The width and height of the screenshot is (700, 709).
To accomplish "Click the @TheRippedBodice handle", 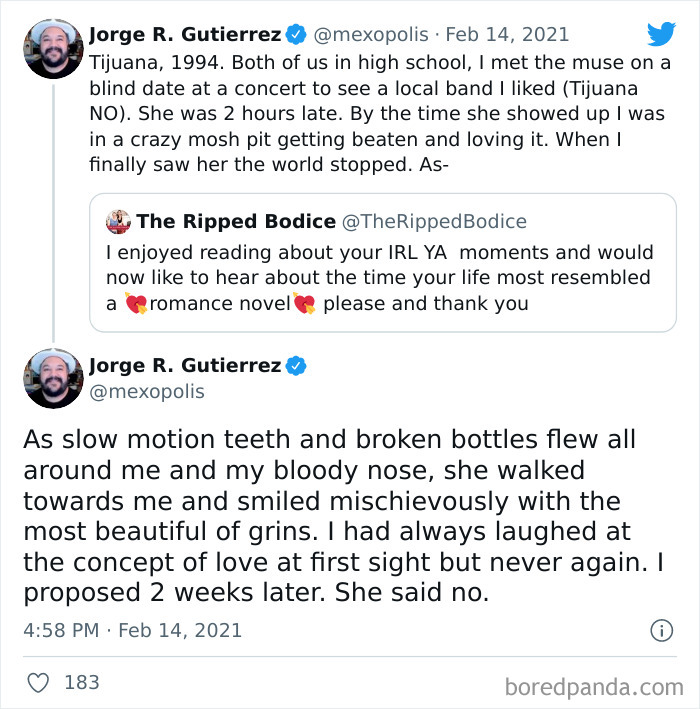I will point(435,222).
